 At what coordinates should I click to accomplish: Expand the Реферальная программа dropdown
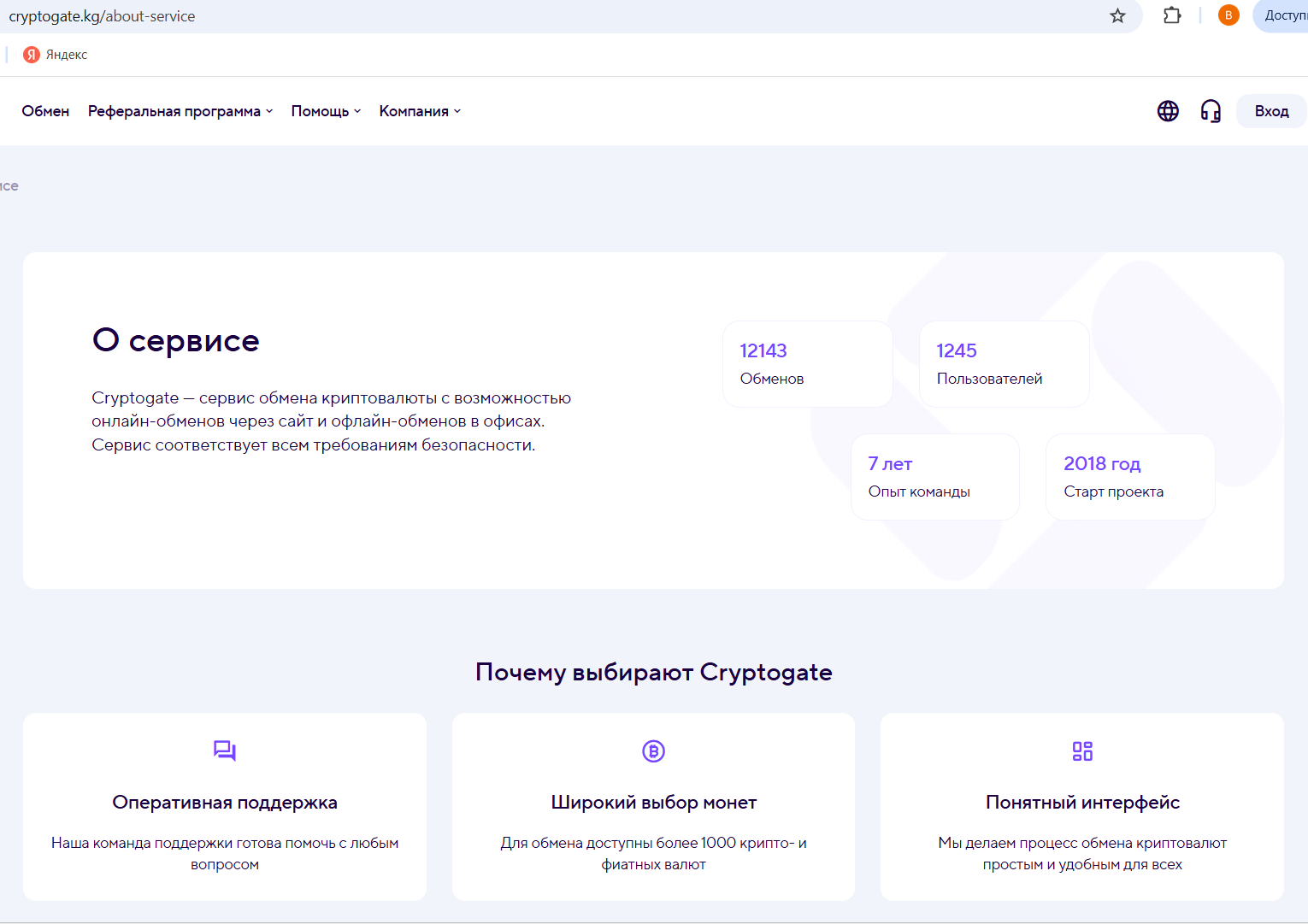pyautogui.click(x=180, y=111)
